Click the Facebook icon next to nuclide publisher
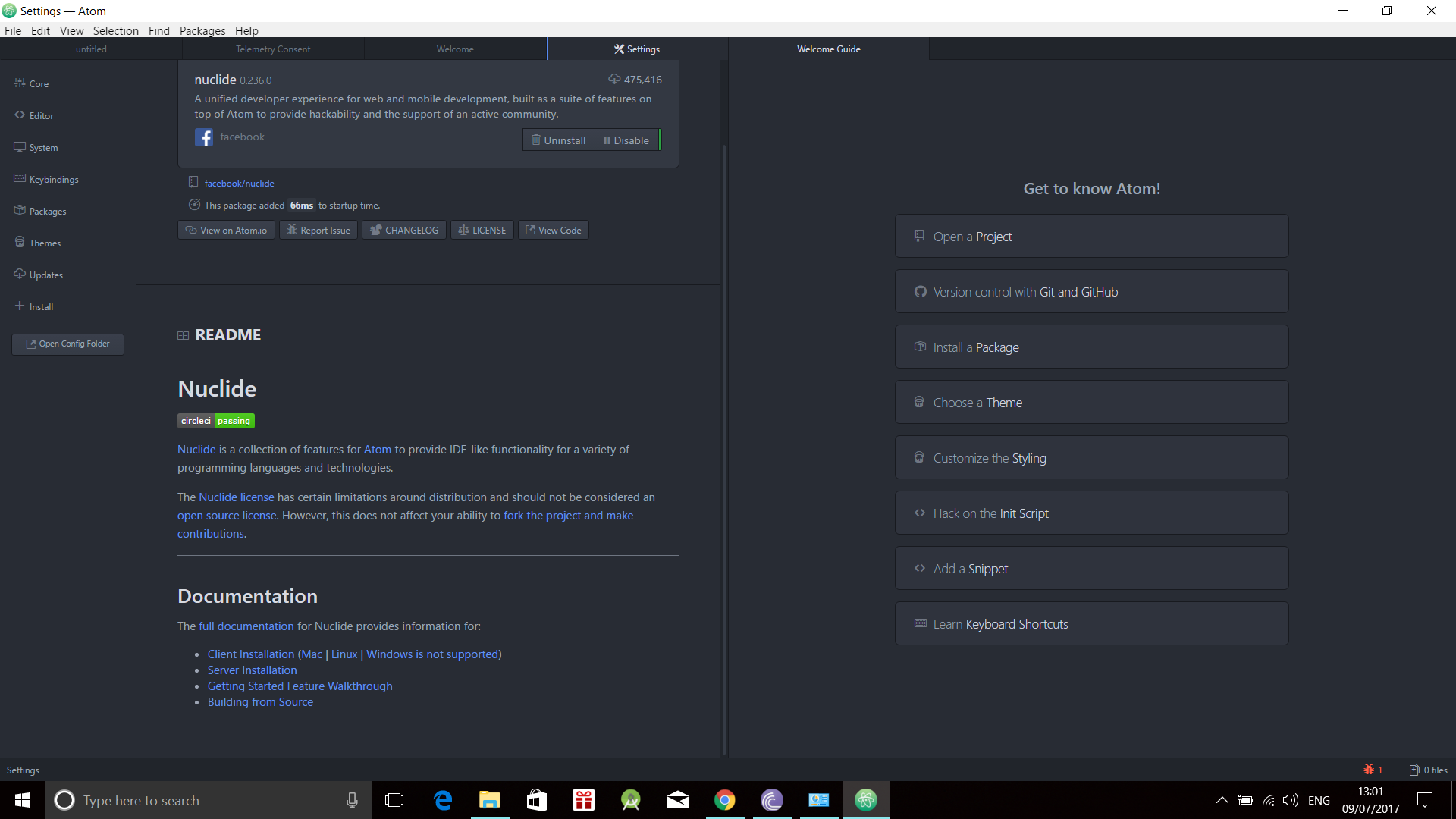 coord(203,137)
